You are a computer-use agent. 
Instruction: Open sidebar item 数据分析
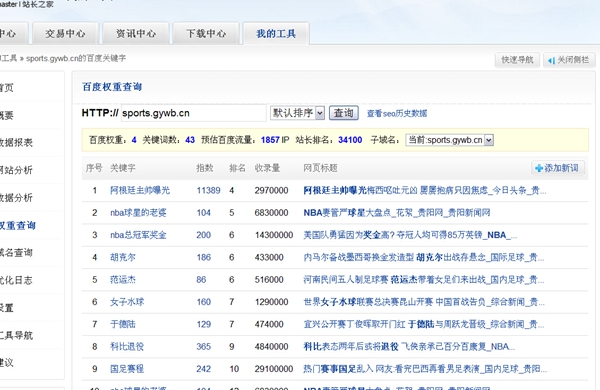coord(16,198)
